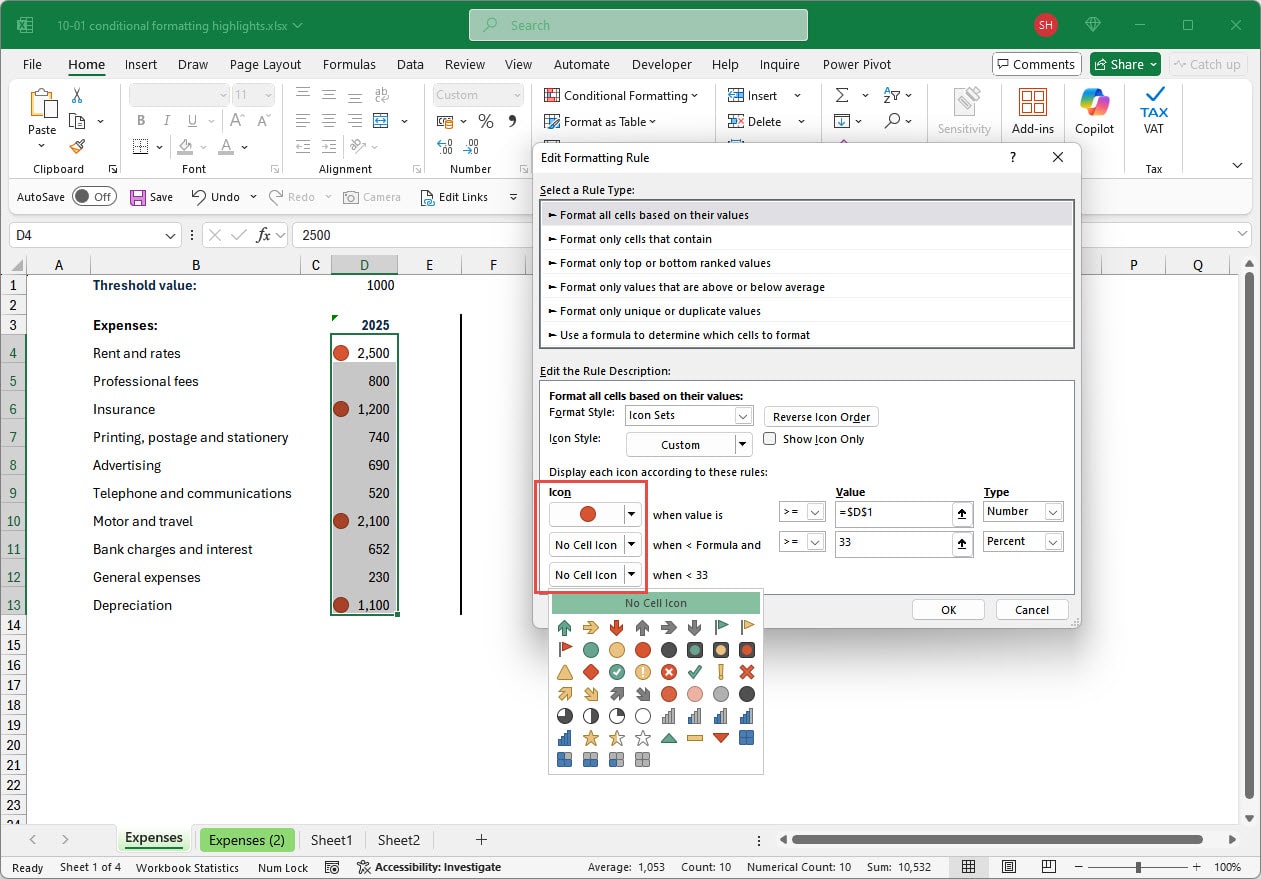
Task: Switch to Page Break Preview view
Action: click(x=1051, y=867)
